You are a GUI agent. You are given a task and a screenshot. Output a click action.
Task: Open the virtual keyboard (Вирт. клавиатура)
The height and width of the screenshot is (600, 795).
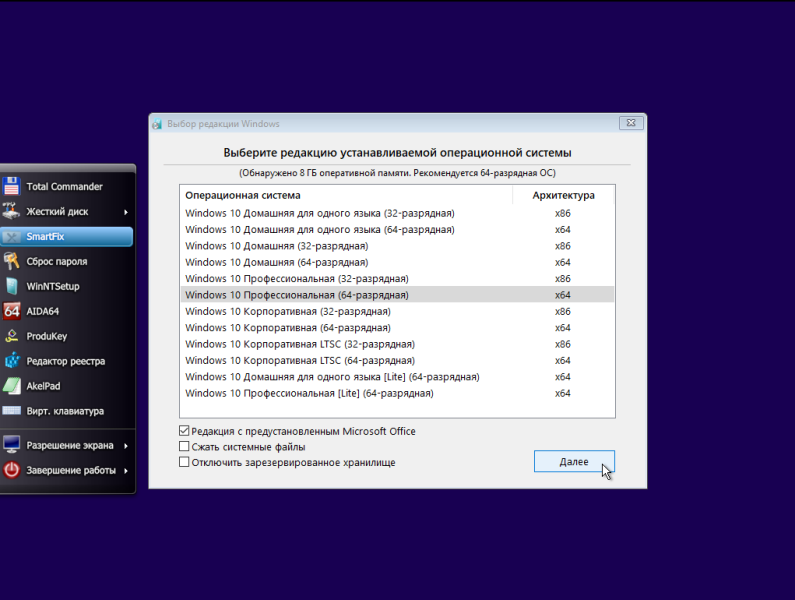(65, 411)
